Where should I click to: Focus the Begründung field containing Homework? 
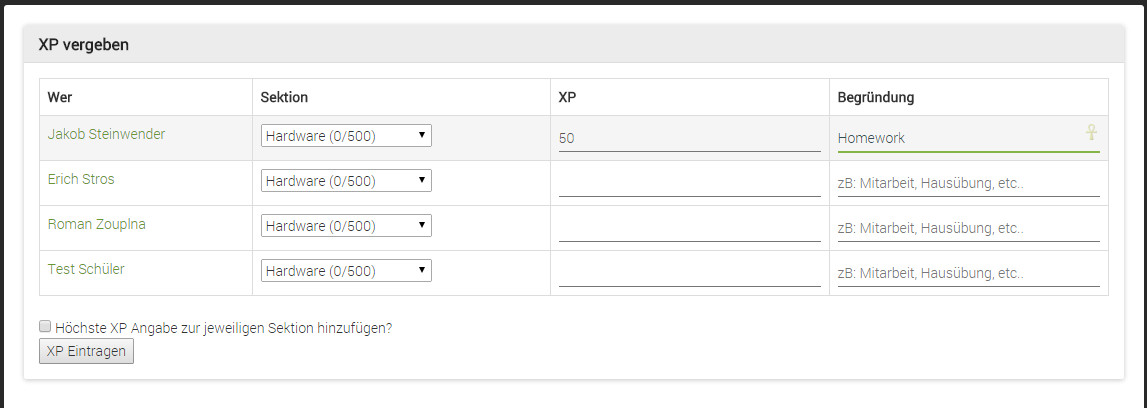coord(969,137)
